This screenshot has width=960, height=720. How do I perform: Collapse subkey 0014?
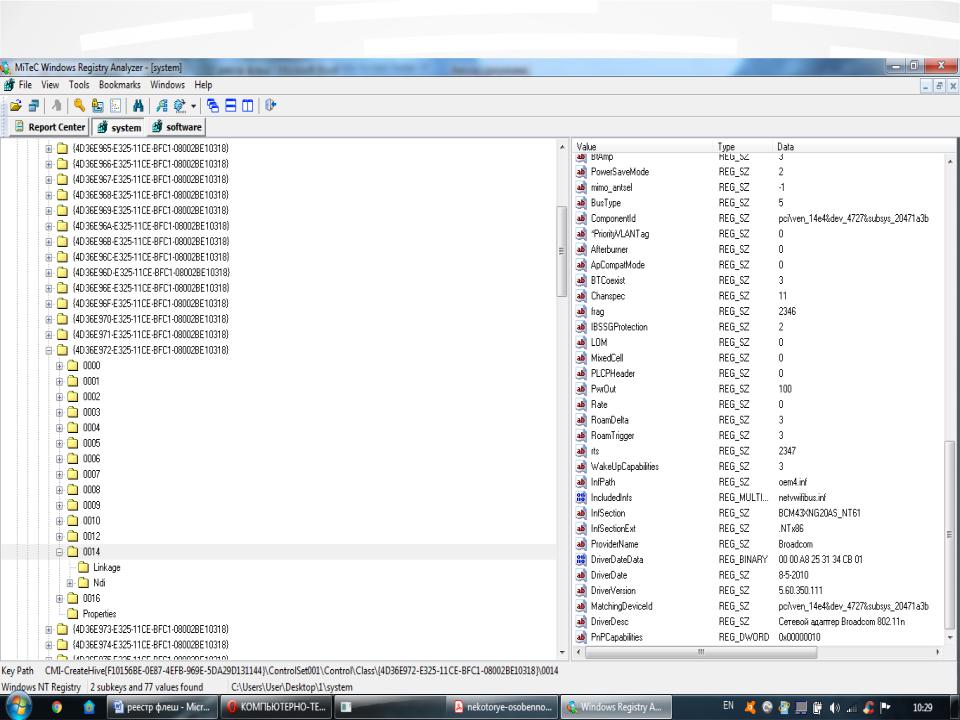[x=59, y=552]
